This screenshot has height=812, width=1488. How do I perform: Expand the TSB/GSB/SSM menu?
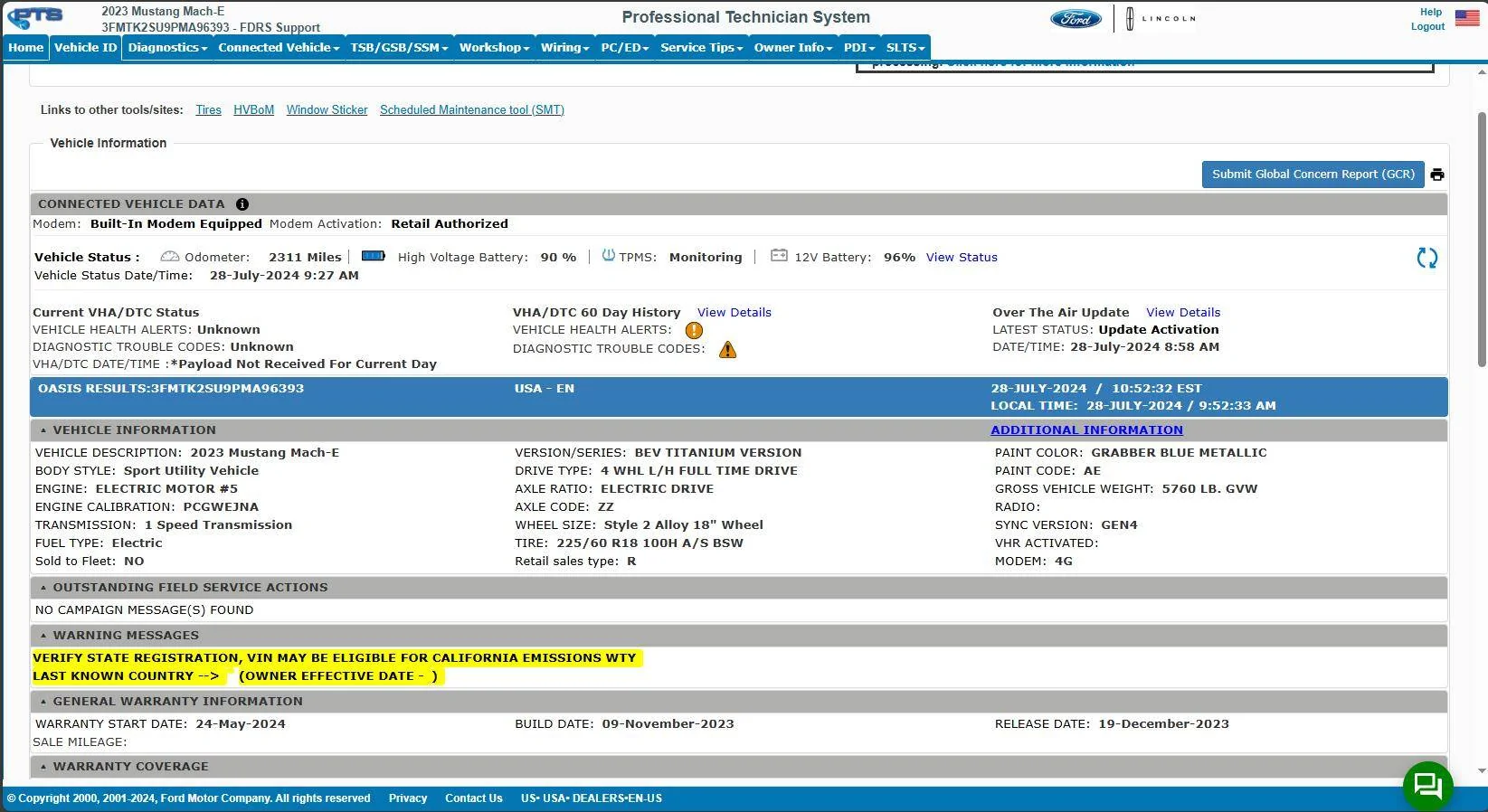click(x=399, y=48)
